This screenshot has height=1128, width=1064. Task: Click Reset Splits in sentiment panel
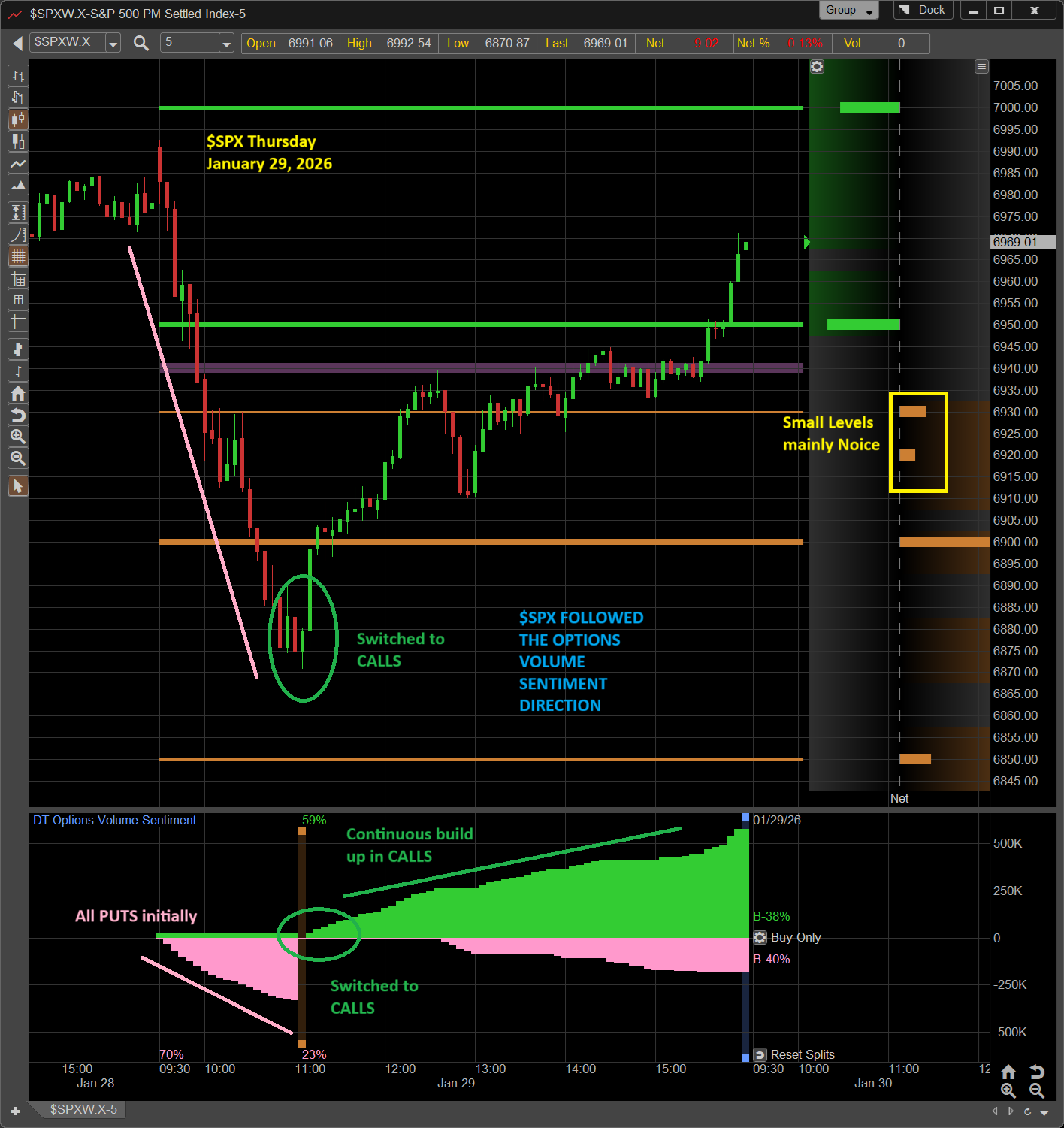801,1054
